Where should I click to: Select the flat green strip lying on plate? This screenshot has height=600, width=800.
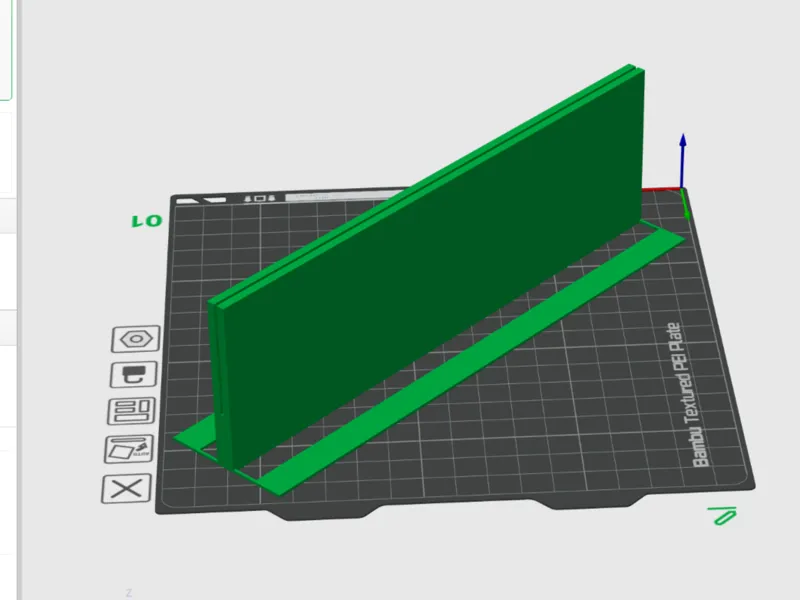pyautogui.click(x=474, y=360)
